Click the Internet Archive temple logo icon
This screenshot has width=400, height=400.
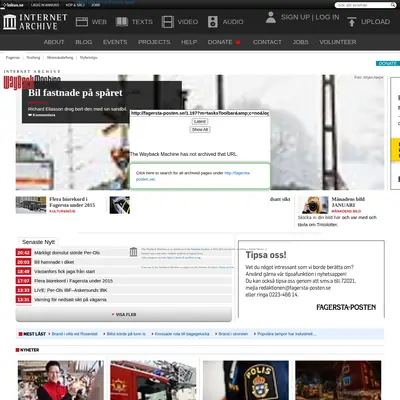(9, 22)
